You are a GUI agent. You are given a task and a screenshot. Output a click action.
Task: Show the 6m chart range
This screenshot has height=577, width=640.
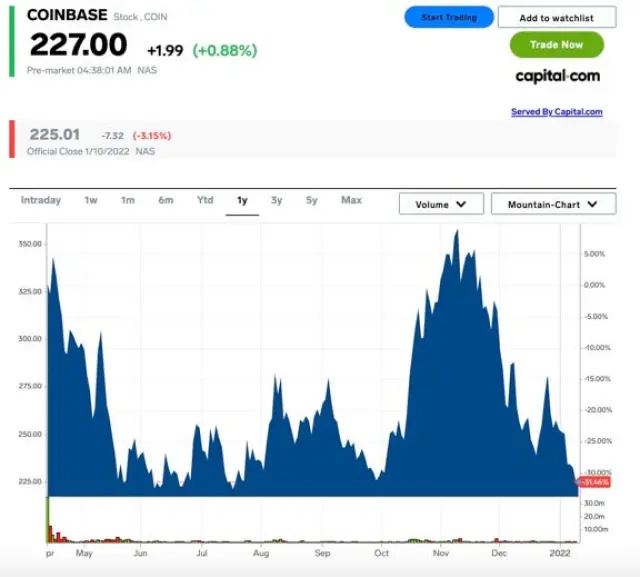[165, 201]
